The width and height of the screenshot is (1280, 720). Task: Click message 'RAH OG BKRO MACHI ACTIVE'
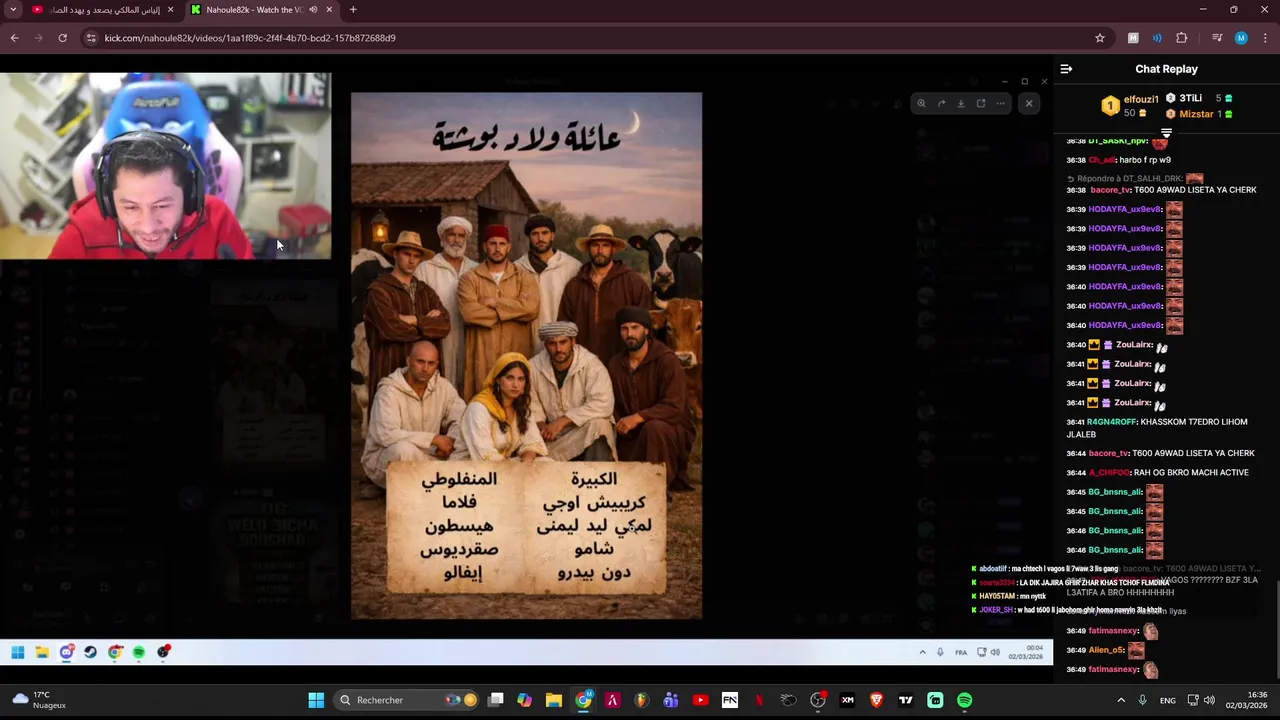pyautogui.click(x=1191, y=473)
